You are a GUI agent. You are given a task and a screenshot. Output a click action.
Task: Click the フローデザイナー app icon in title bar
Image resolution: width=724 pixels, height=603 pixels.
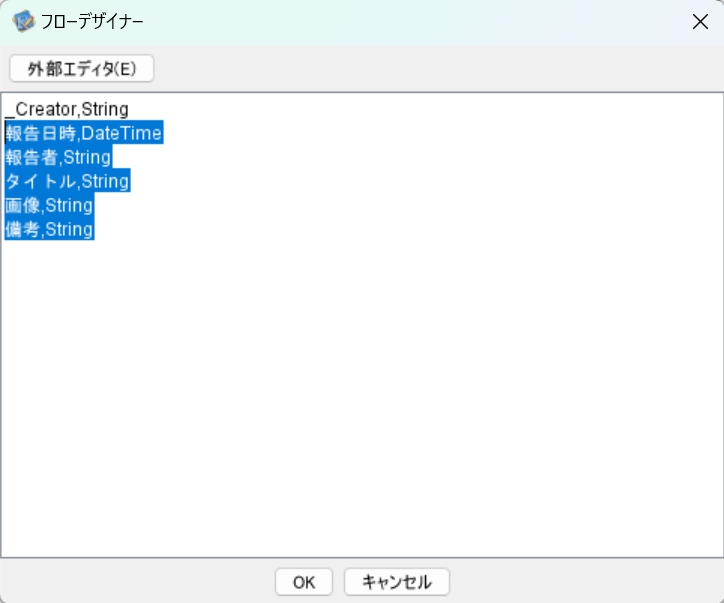pyautogui.click(x=22, y=22)
